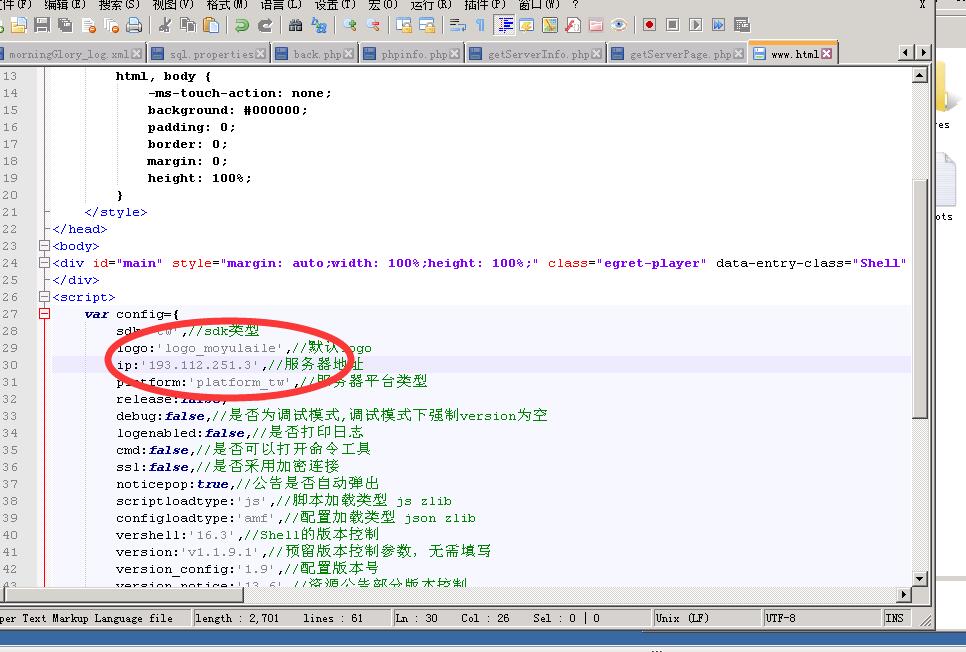Click the Close All documents icon
The image size is (966, 652).
[x=112, y=25]
